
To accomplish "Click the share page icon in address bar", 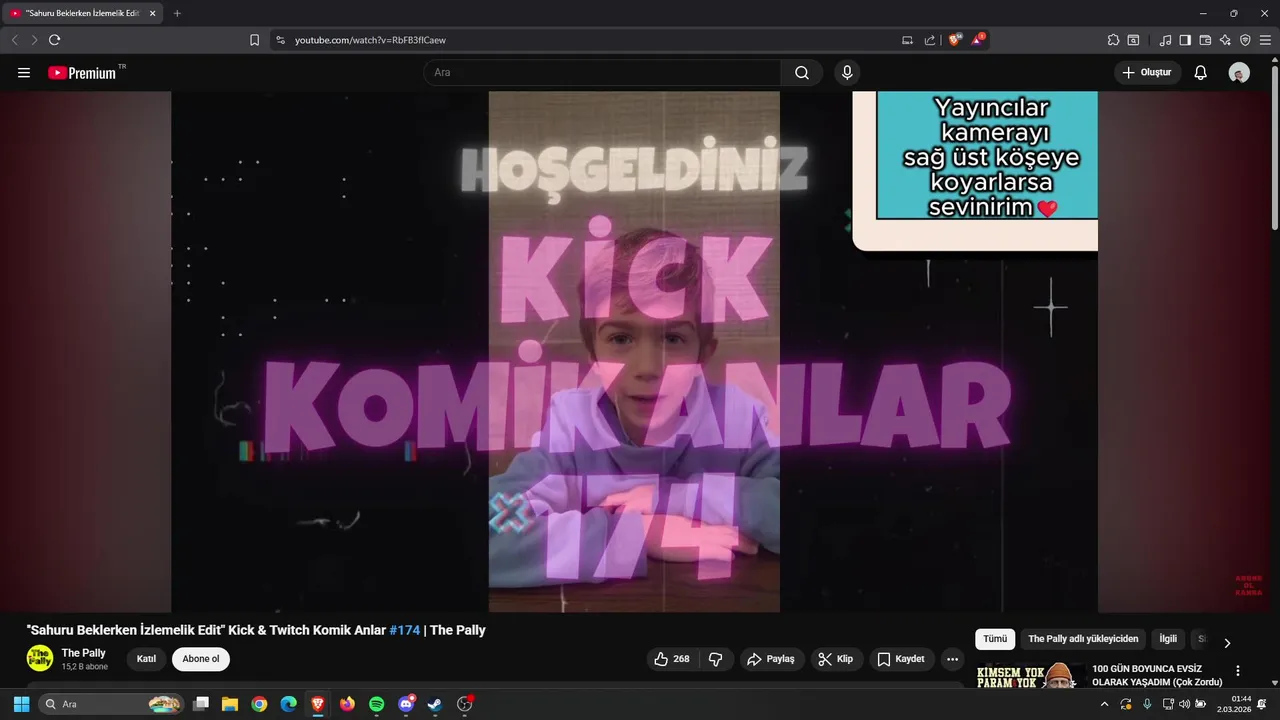I will [930, 40].
